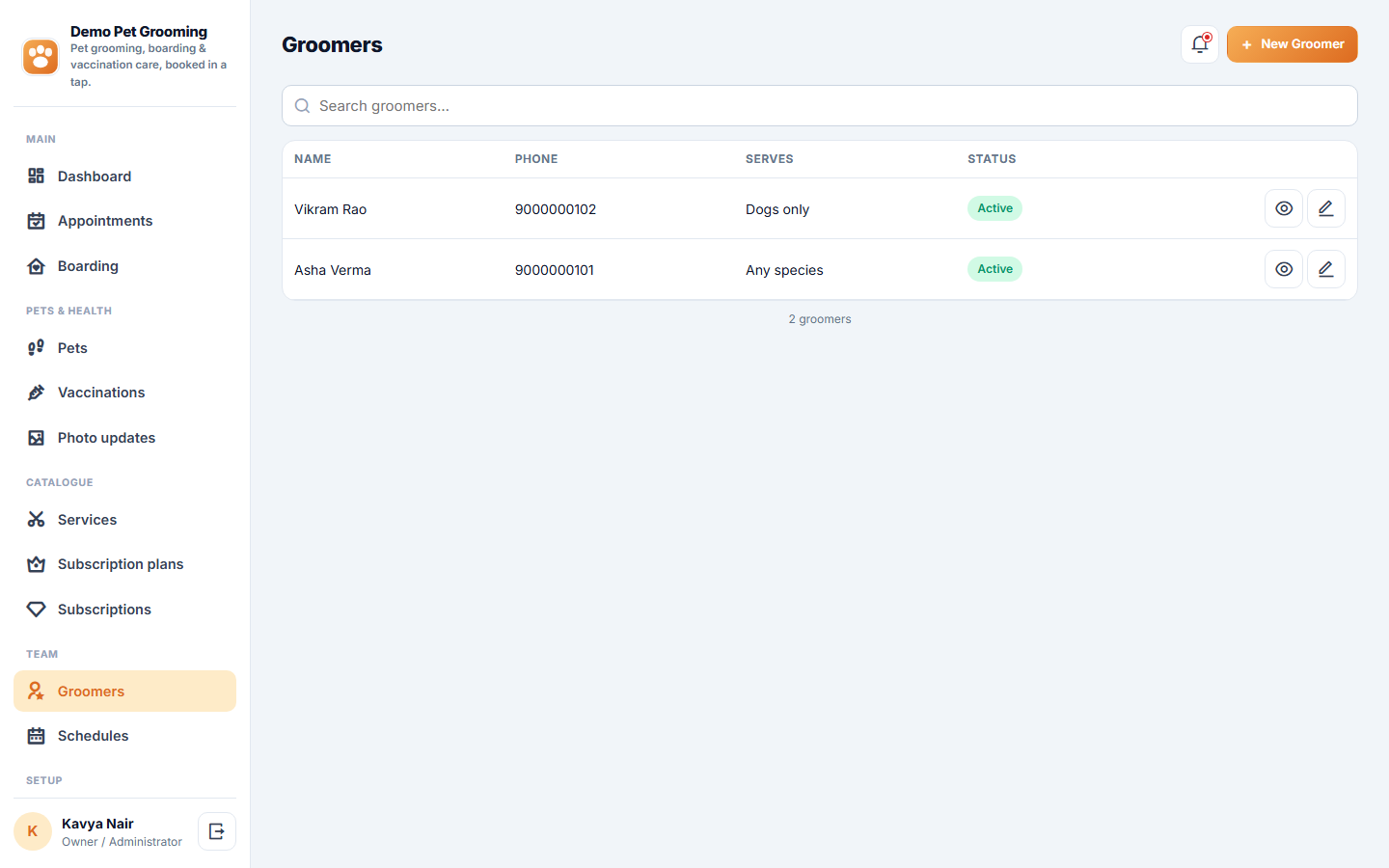
Task: Open the Services catalogue
Action: click(x=124, y=520)
